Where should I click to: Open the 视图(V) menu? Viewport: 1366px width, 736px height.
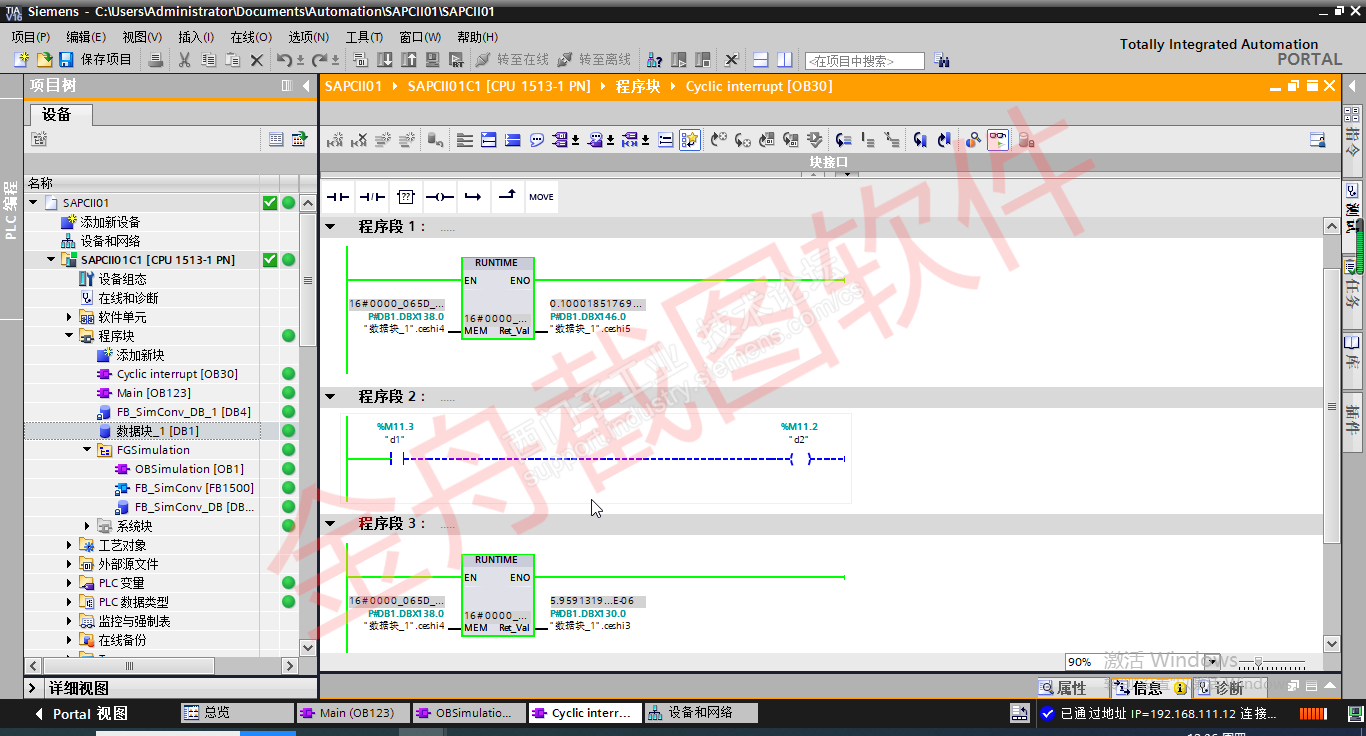pos(142,37)
